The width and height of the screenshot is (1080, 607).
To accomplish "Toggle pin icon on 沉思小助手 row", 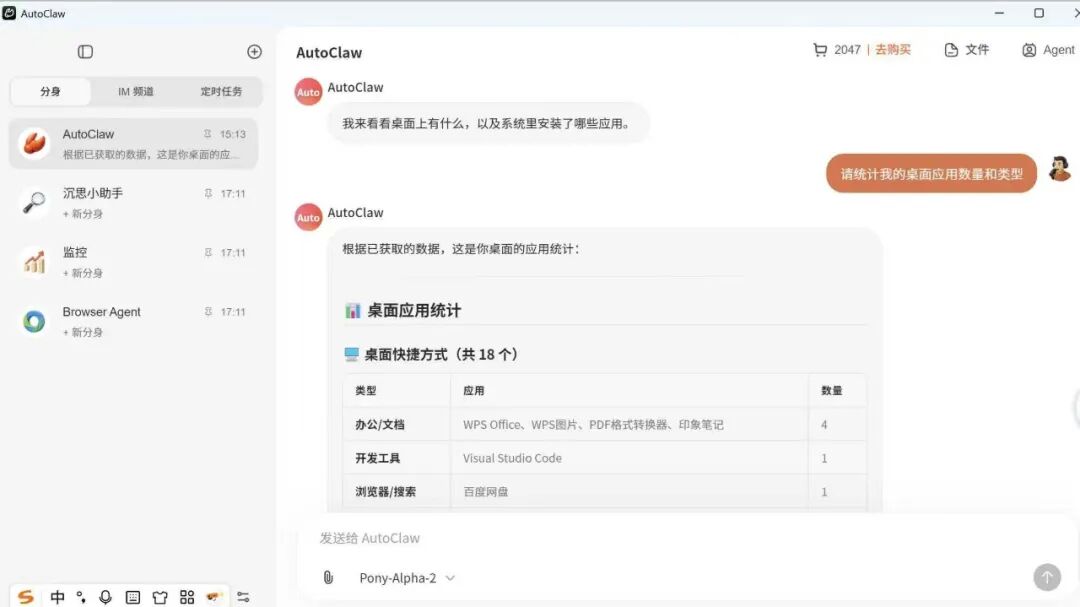I will 208,194.
